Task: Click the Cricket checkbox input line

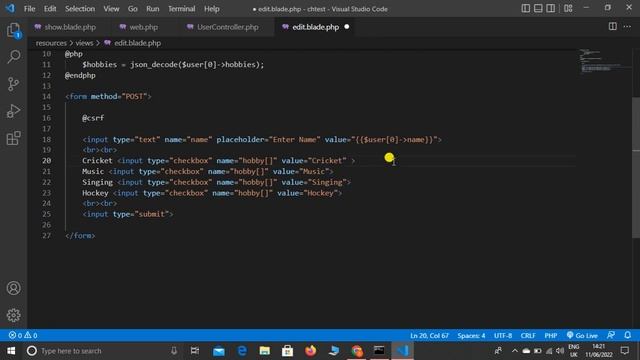Action: point(218,161)
